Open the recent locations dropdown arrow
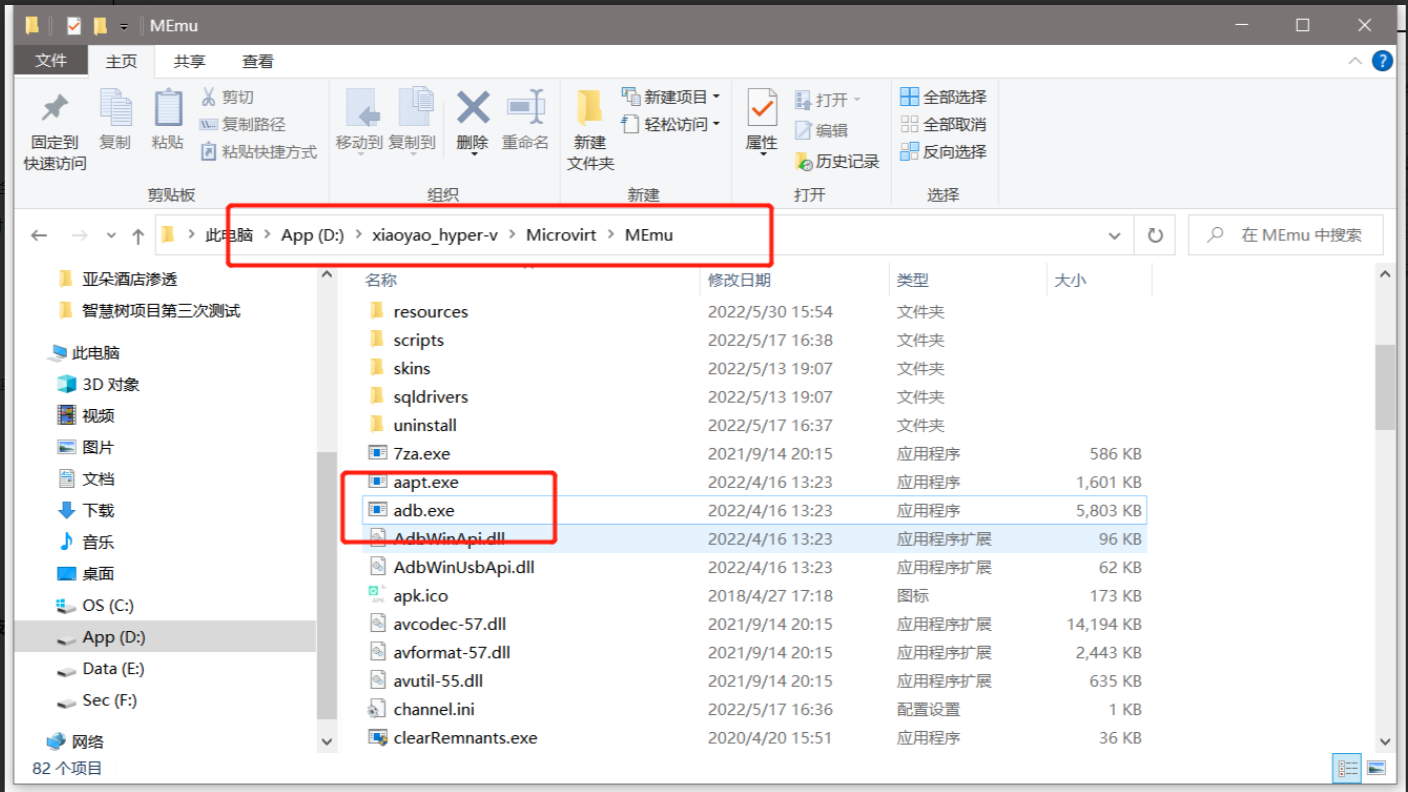The height and width of the screenshot is (792, 1408). [x=111, y=236]
